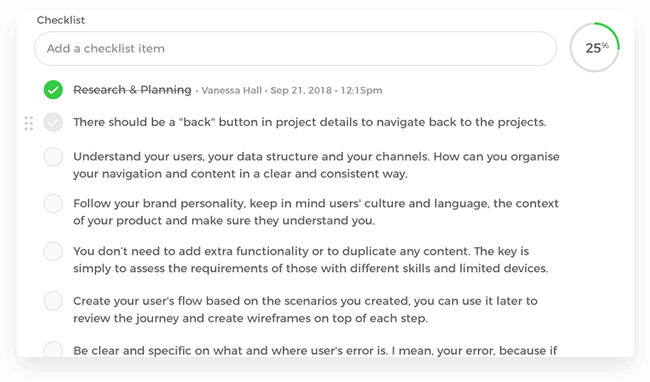
Task: Click the drag handle beside the back button item
Action: pos(29,123)
